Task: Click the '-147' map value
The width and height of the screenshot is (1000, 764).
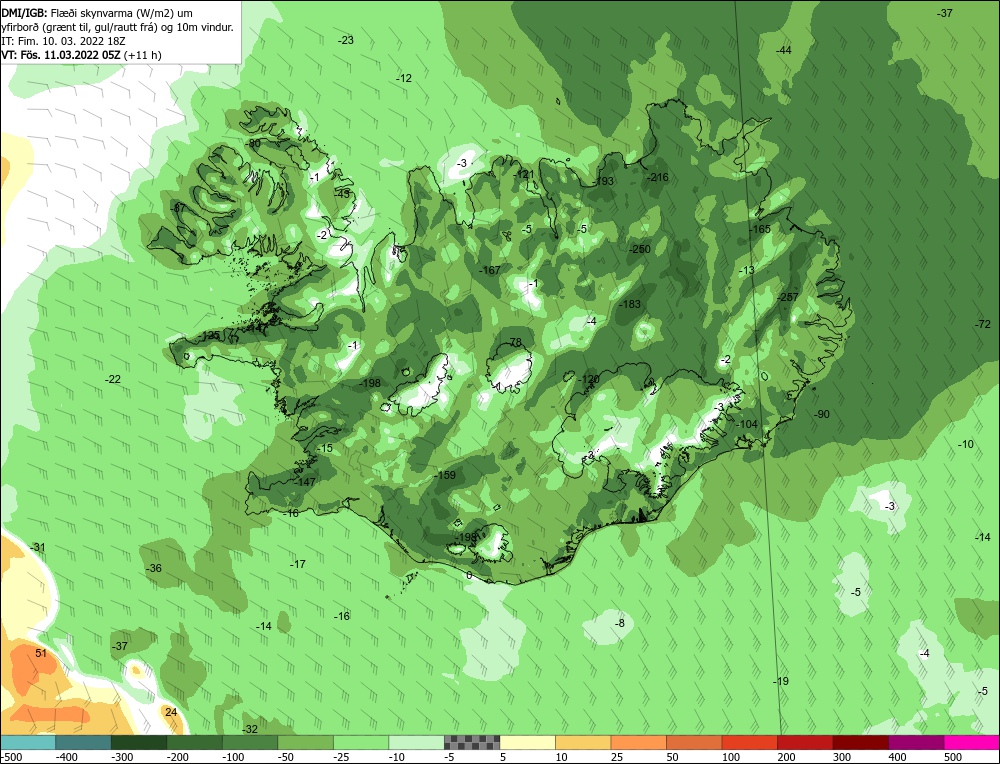Action: (305, 482)
